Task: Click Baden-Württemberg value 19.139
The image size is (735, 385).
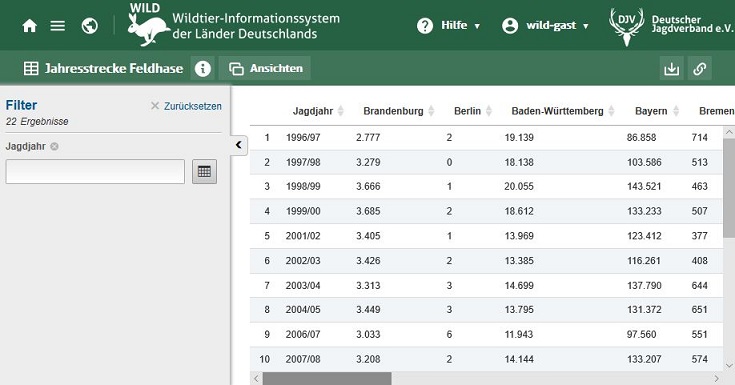Action: tap(519, 137)
